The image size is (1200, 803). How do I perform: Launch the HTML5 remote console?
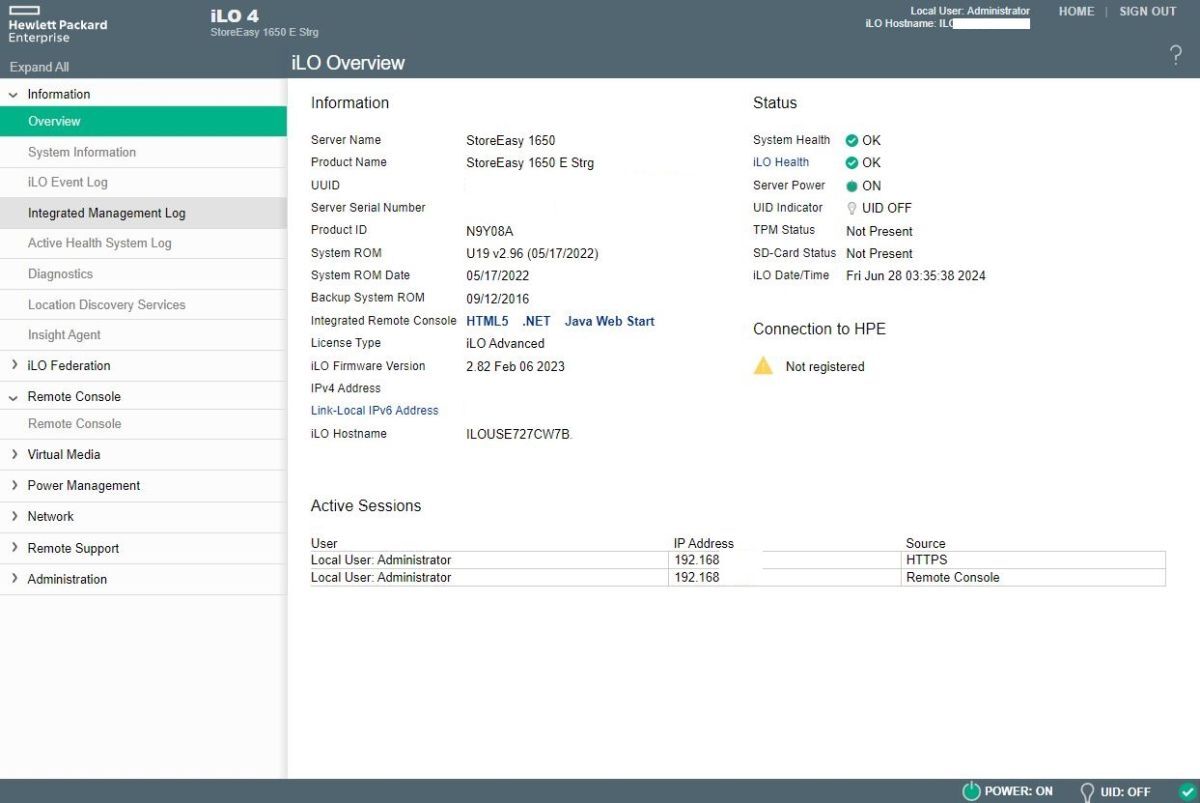487,321
